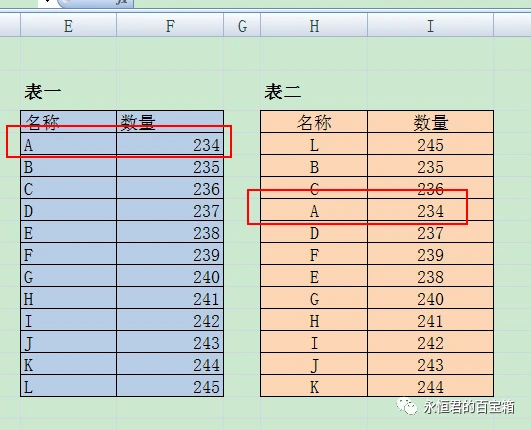
Task: Select cell 244 in orange table
Action: [430, 386]
